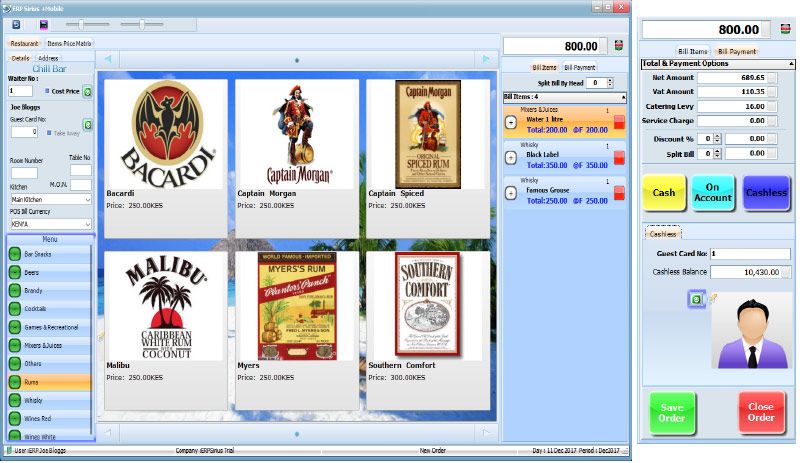Select Bill Payment tab in main window

(580, 67)
